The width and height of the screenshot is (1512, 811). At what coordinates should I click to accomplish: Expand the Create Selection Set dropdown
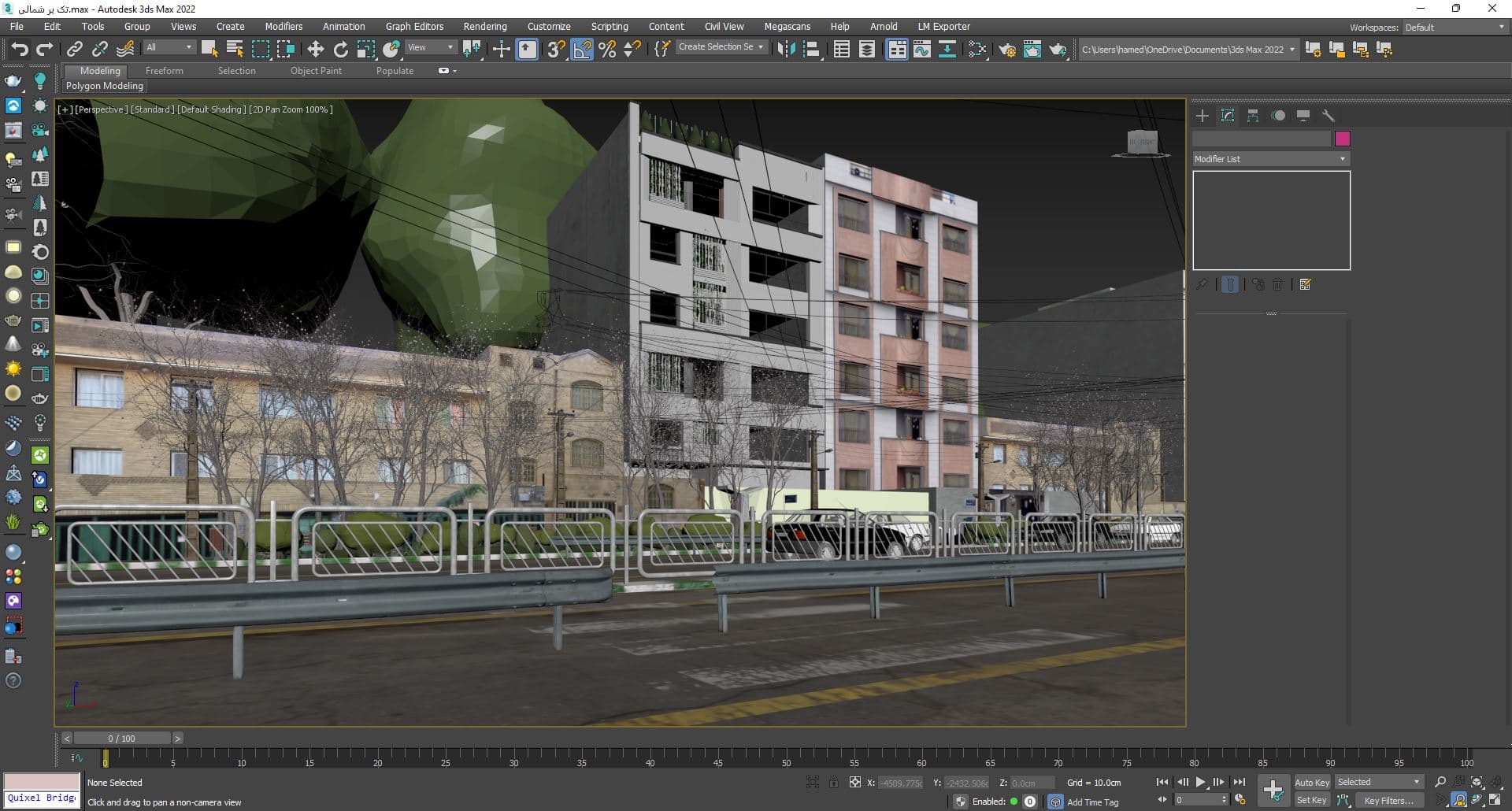click(x=721, y=47)
